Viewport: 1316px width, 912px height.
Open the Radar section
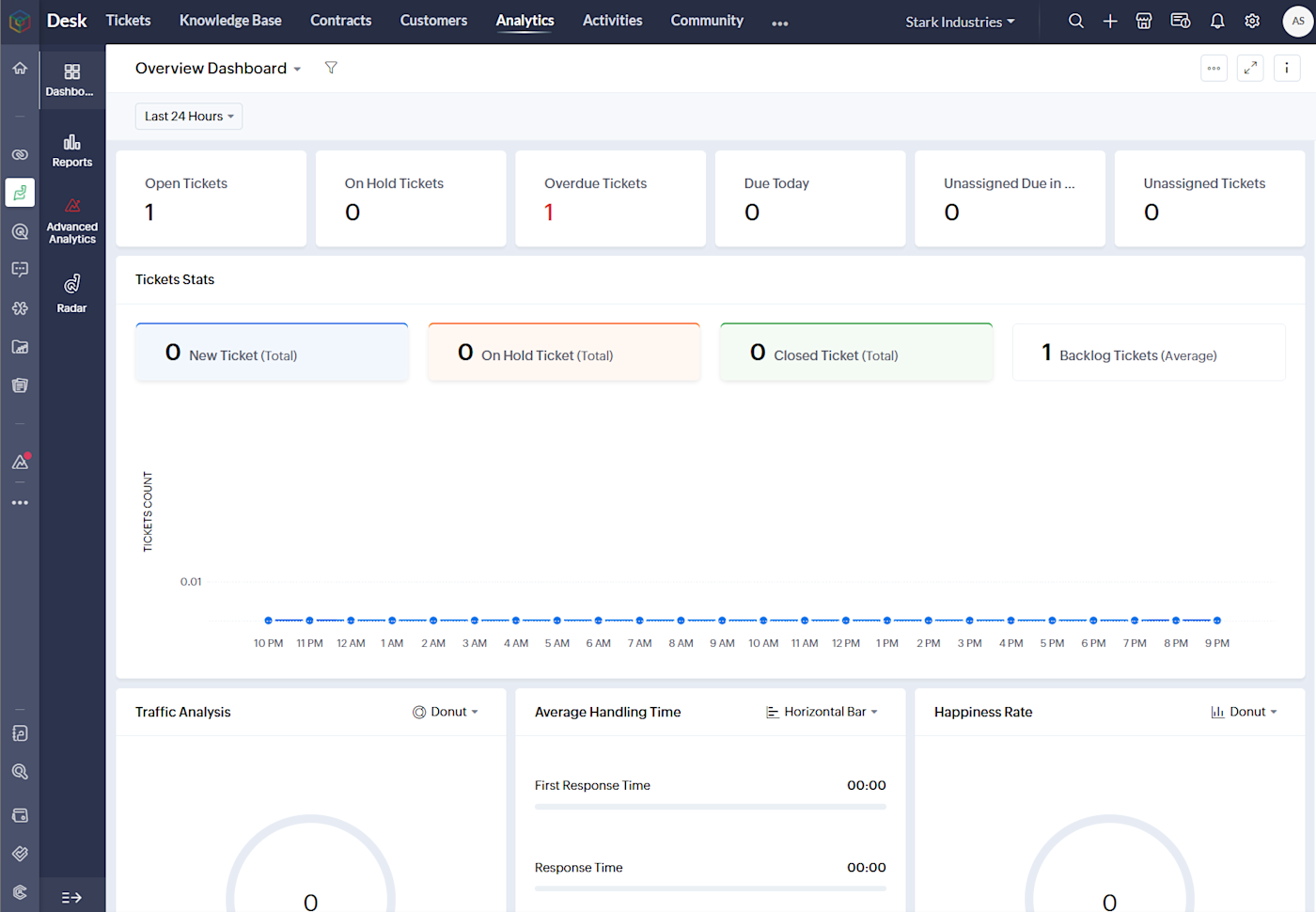(71, 293)
